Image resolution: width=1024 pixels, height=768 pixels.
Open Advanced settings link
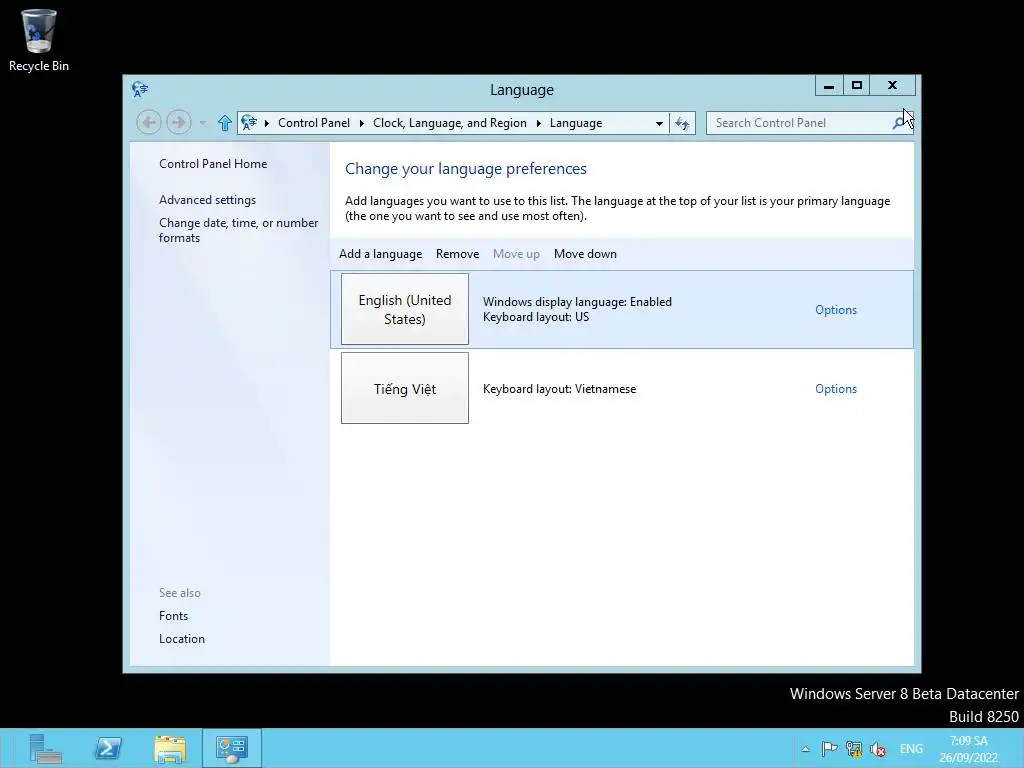coord(207,200)
